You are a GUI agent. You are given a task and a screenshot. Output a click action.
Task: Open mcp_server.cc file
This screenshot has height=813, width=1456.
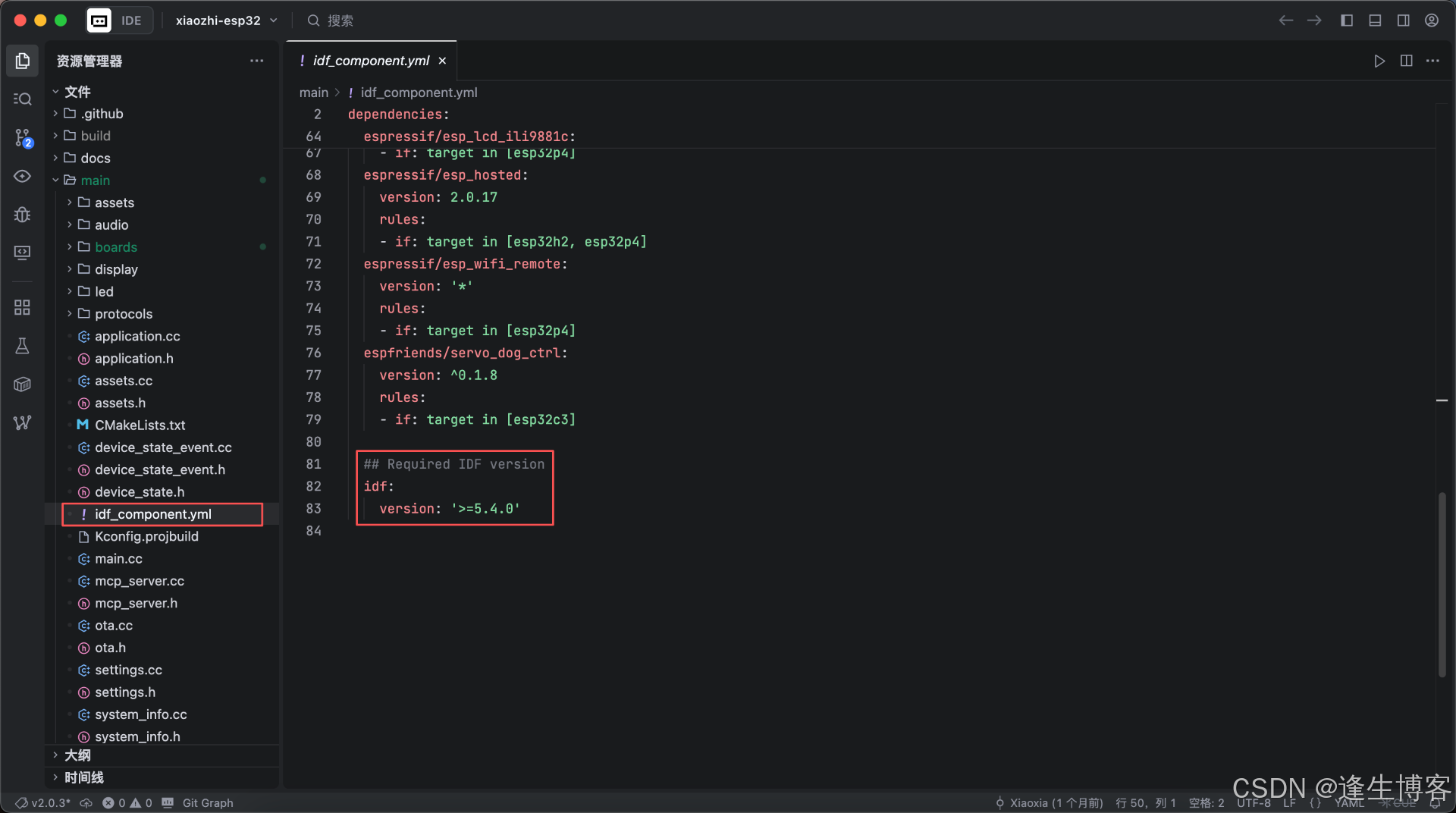tap(140, 581)
